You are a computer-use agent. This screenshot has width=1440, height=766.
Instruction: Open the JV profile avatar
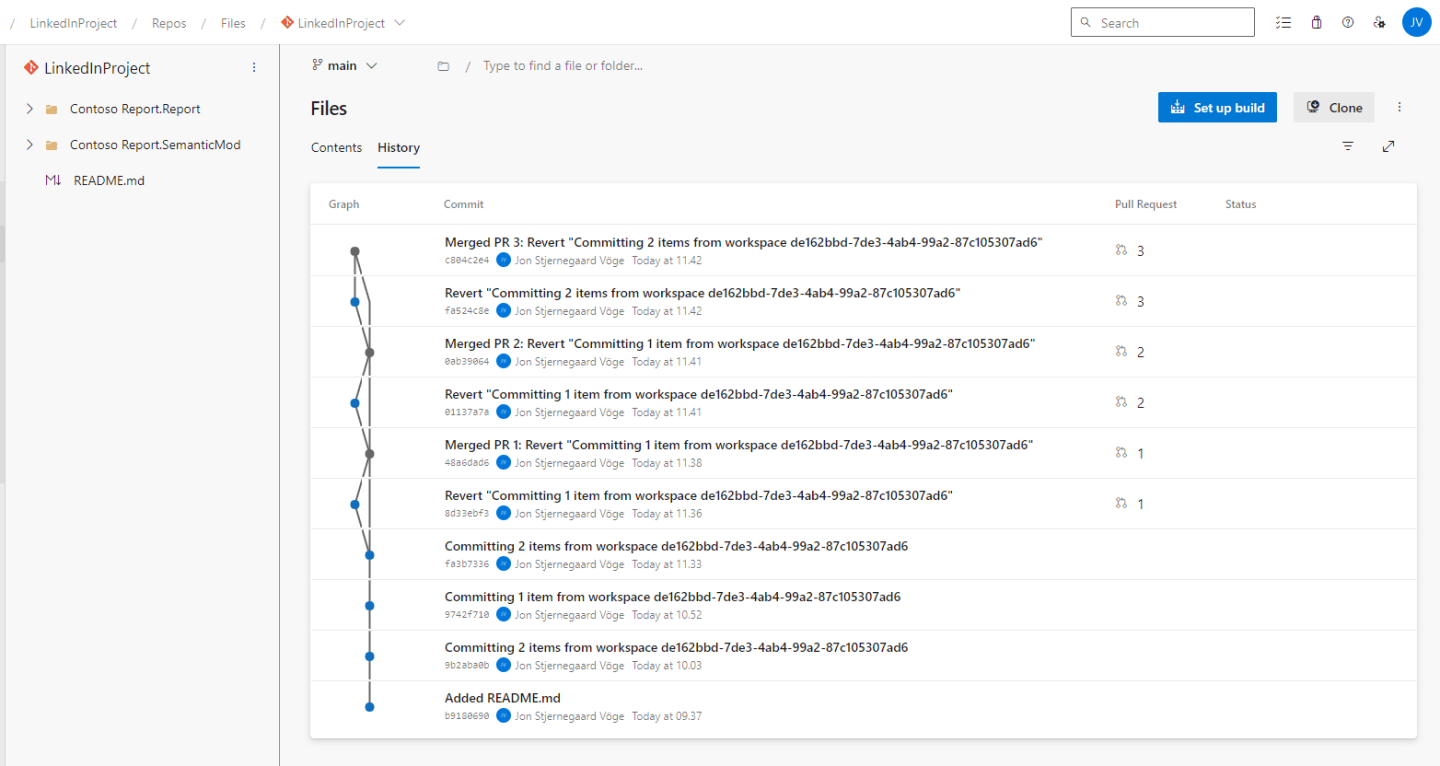coord(1416,22)
